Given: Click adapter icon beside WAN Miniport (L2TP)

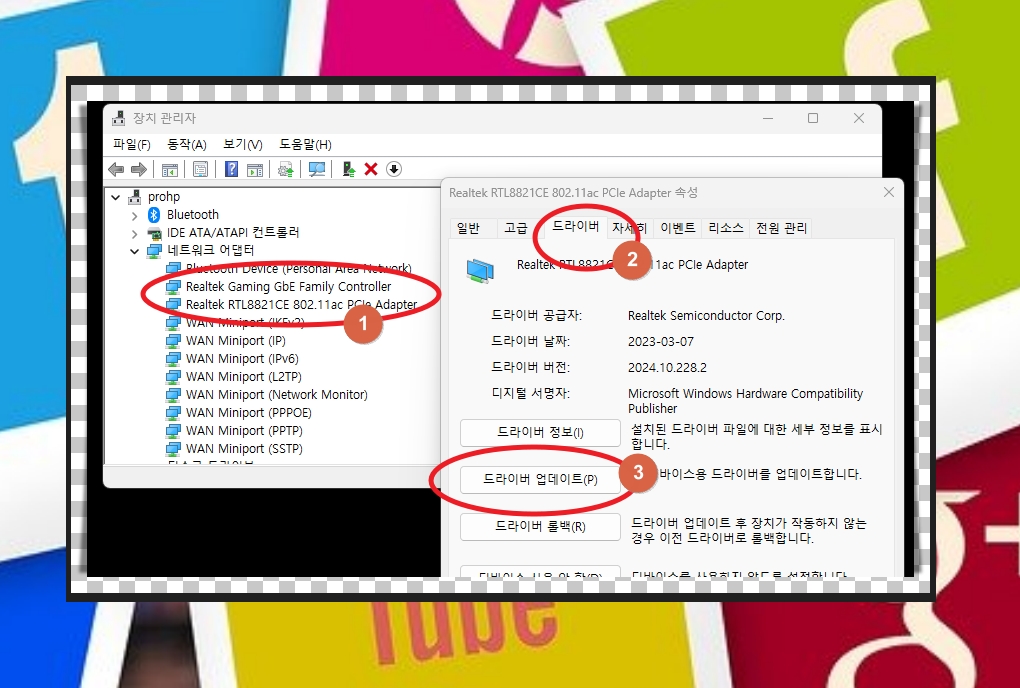Looking at the screenshot, I should click(173, 377).
